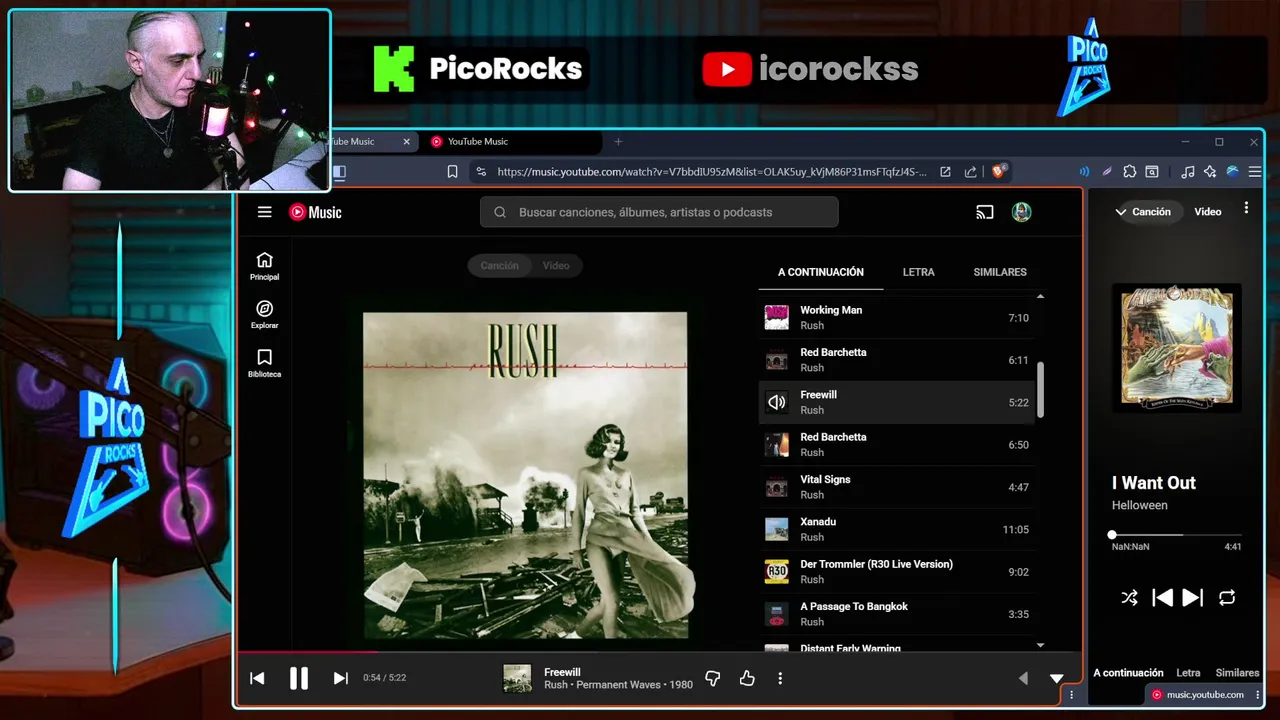Screen dimensions: 1280x720
Task: Open side panel Letra tab
Action: click(x=1188, y=673)
